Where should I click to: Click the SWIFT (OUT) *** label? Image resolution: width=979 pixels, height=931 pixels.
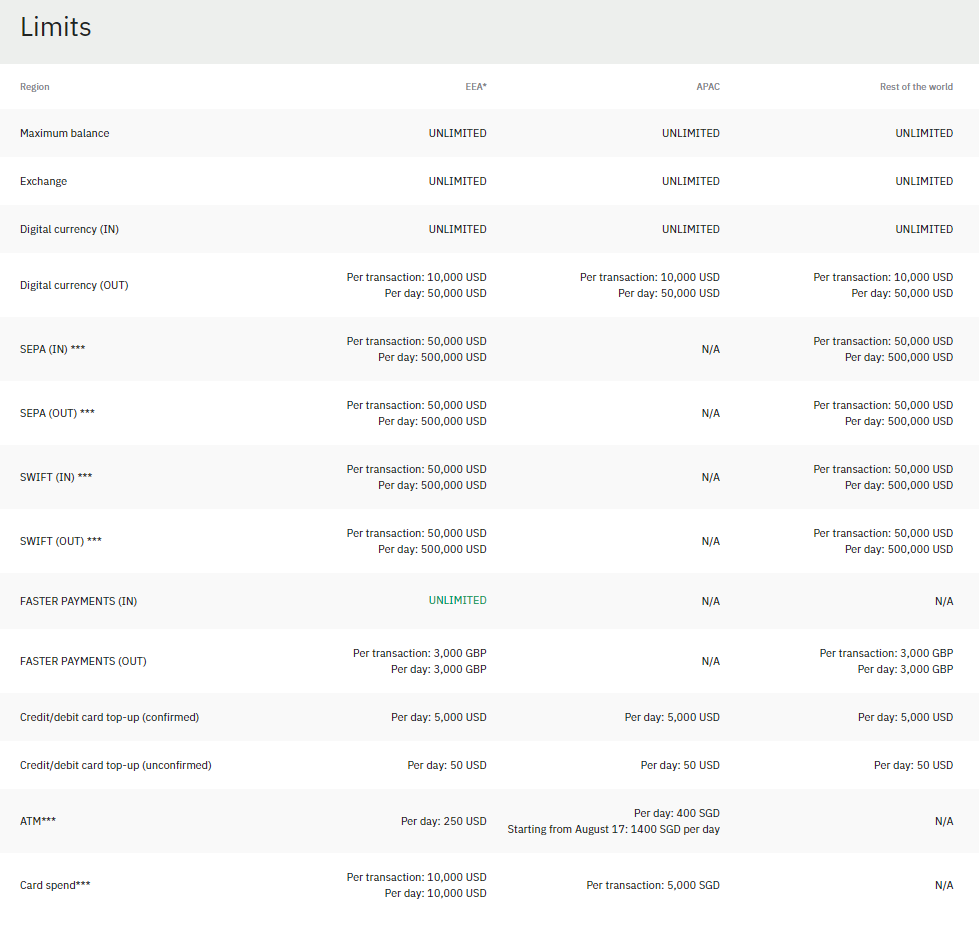[x=61, y=541]
